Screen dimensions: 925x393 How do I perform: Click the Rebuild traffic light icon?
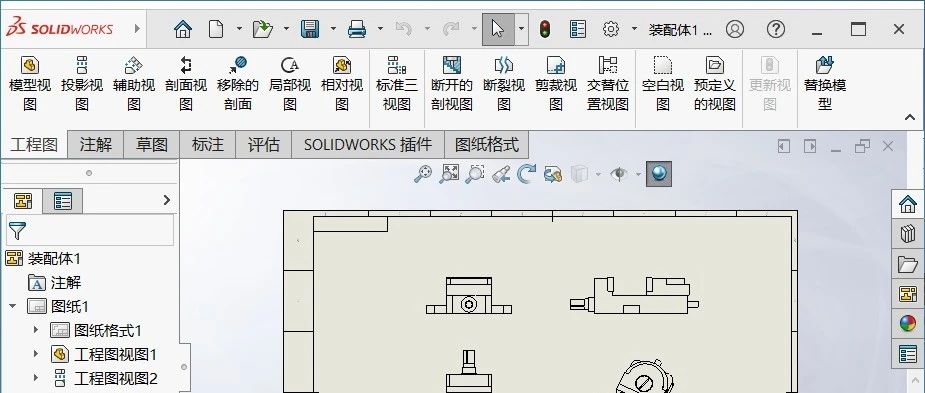point(544,29)
